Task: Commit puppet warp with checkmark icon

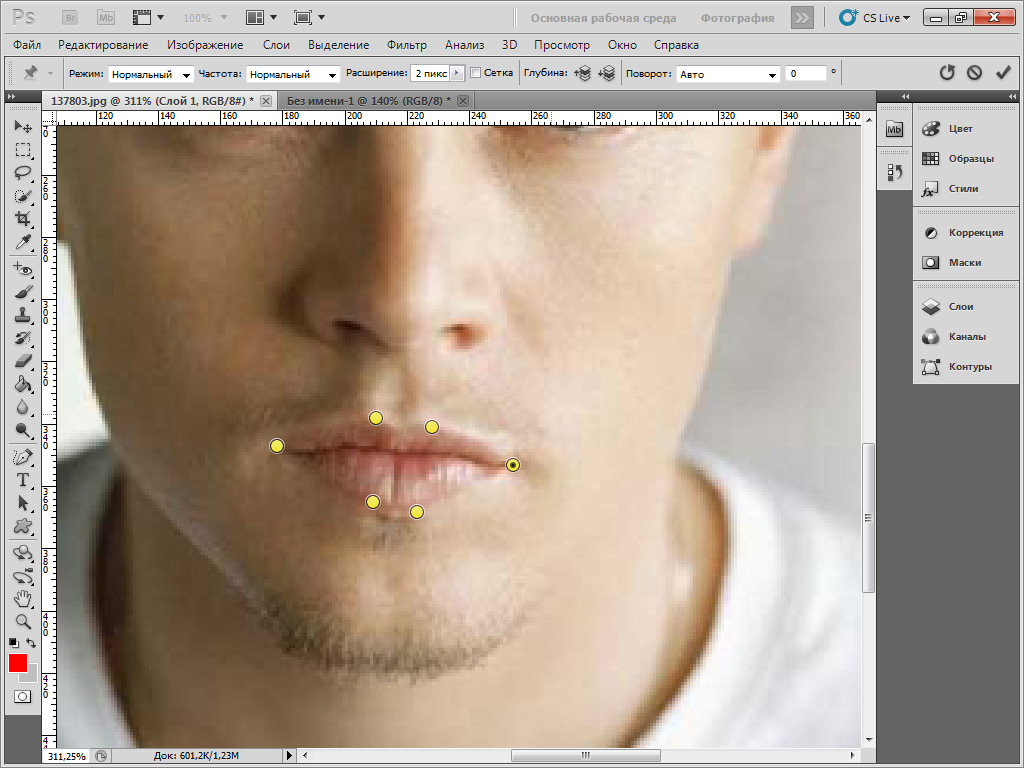Action: click(1003, 72)
